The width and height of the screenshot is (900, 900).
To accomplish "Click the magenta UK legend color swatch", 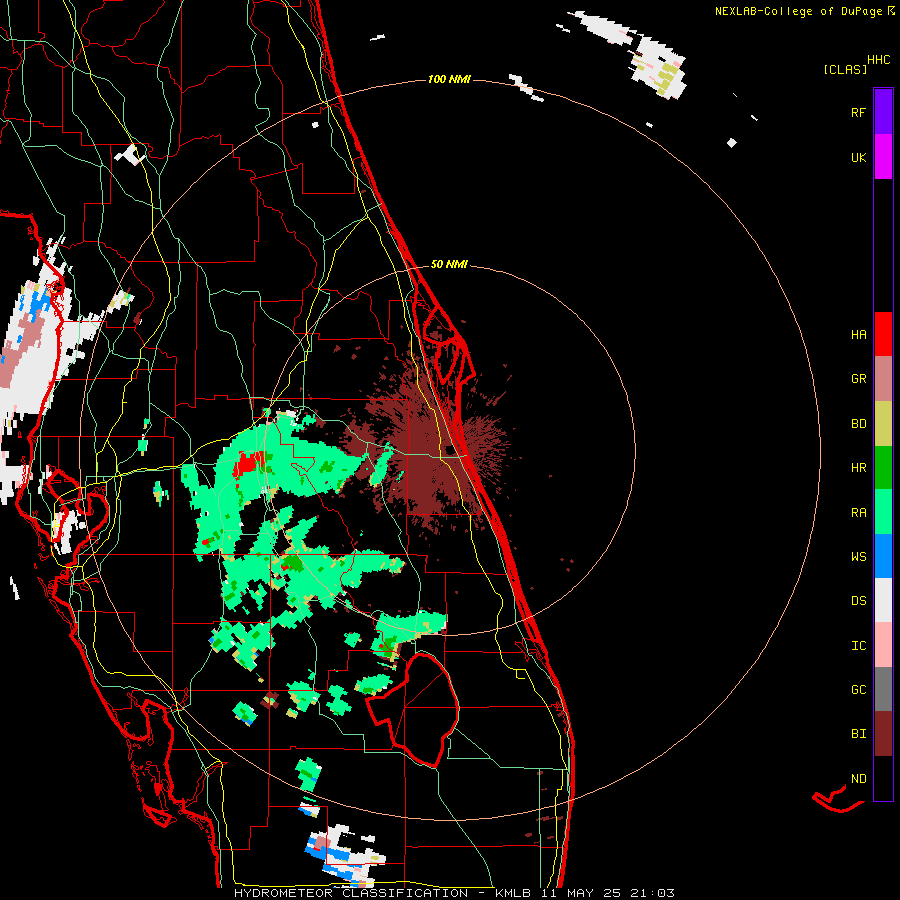I will pyautogui.click(x=883, y=156).
